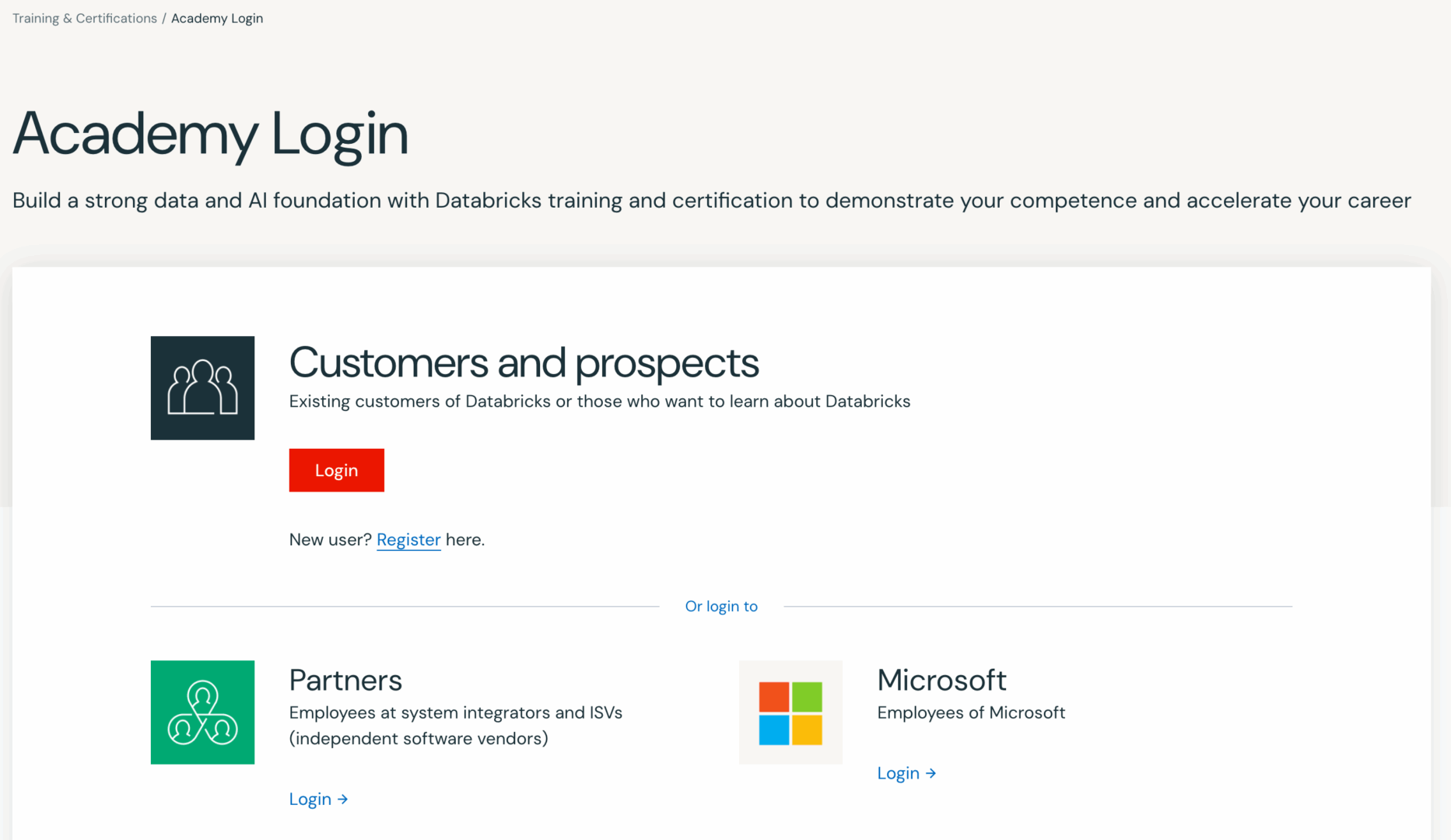1451x840 pixels.
Task: Open the Register link for new users
Action: coord(408,539)
